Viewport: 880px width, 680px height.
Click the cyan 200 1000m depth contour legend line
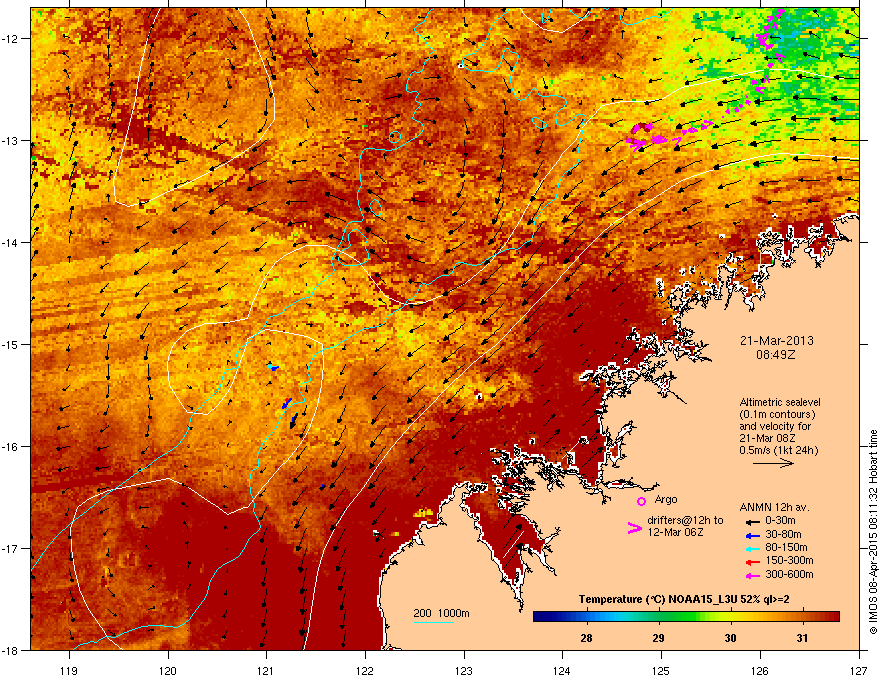tap(434, 622)
